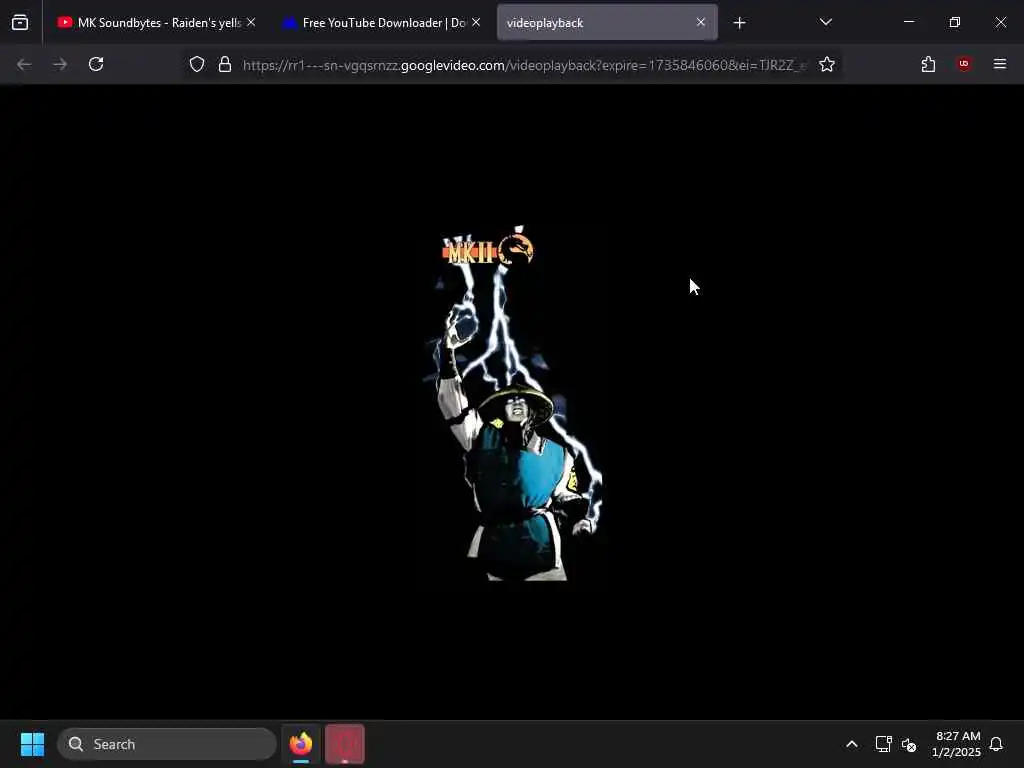The image size is (1024, 768).
Task: Minimize the Firefox window
Action: point(908,22)
